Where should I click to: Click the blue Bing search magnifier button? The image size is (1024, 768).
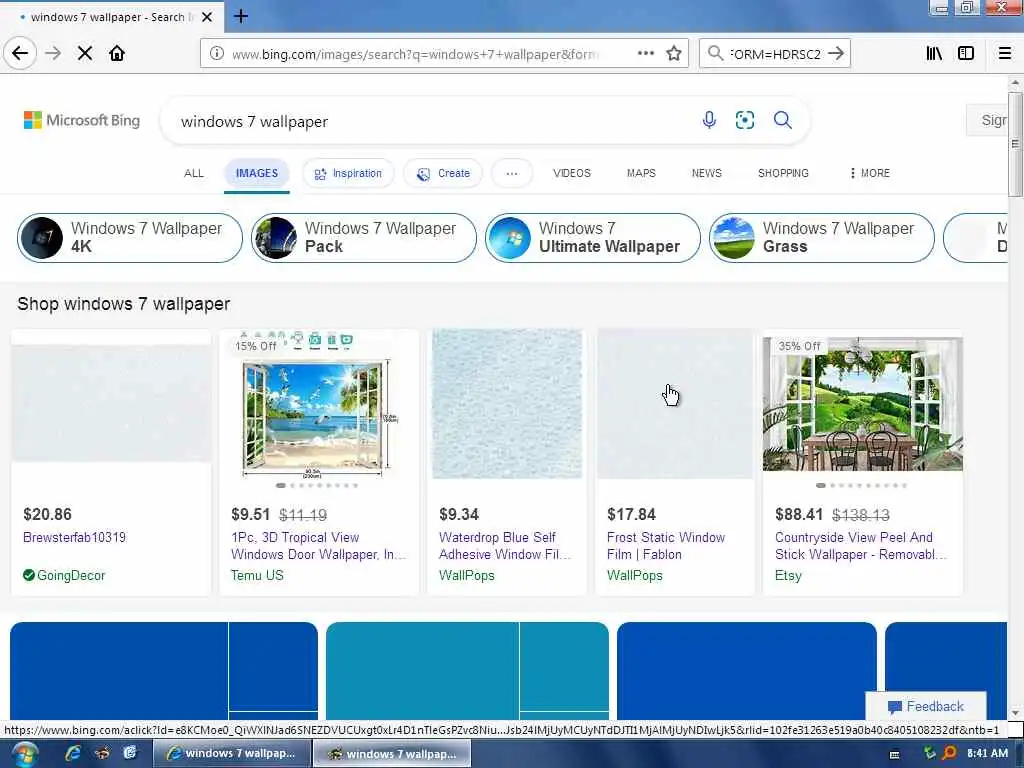tap(782, 120)
